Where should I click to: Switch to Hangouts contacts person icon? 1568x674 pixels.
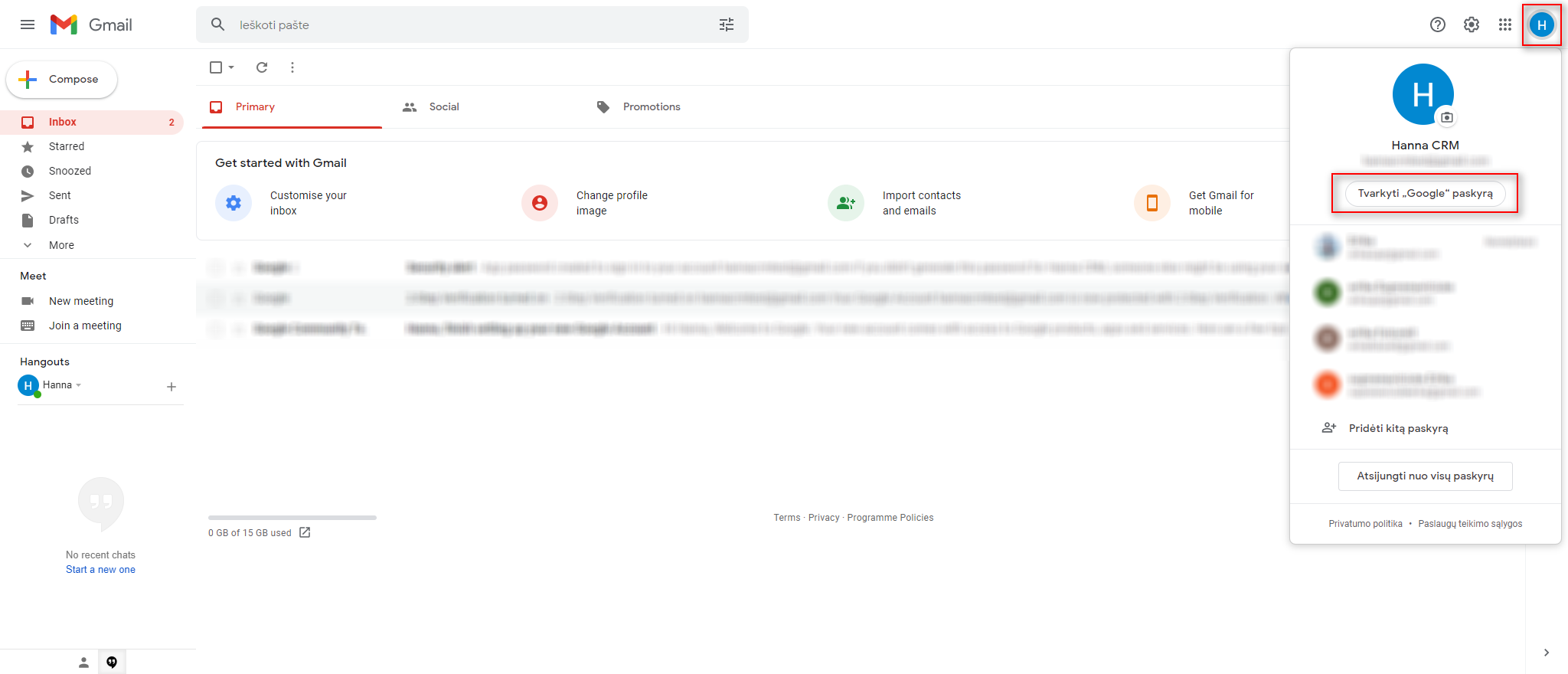click(x=84, y=663)
